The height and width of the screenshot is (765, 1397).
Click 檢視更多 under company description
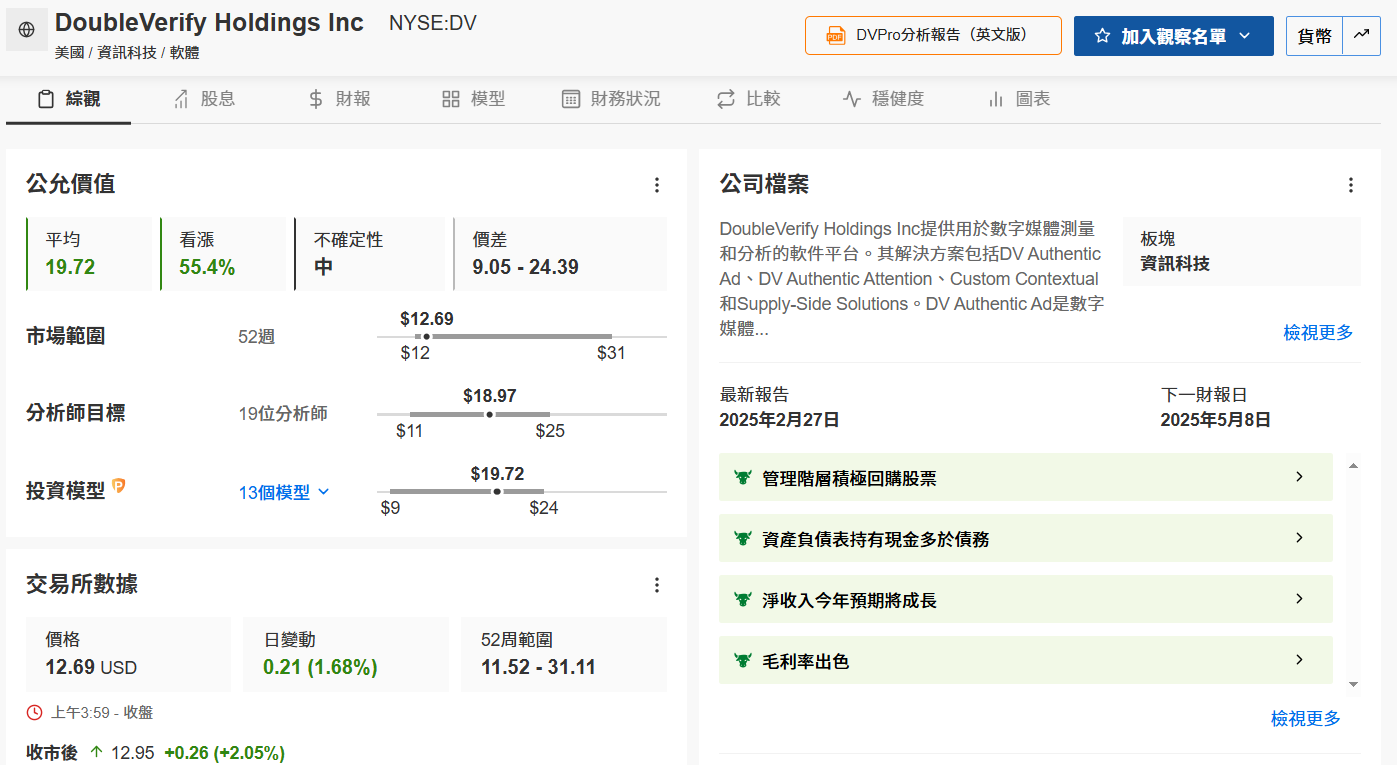pos(1318,332)
